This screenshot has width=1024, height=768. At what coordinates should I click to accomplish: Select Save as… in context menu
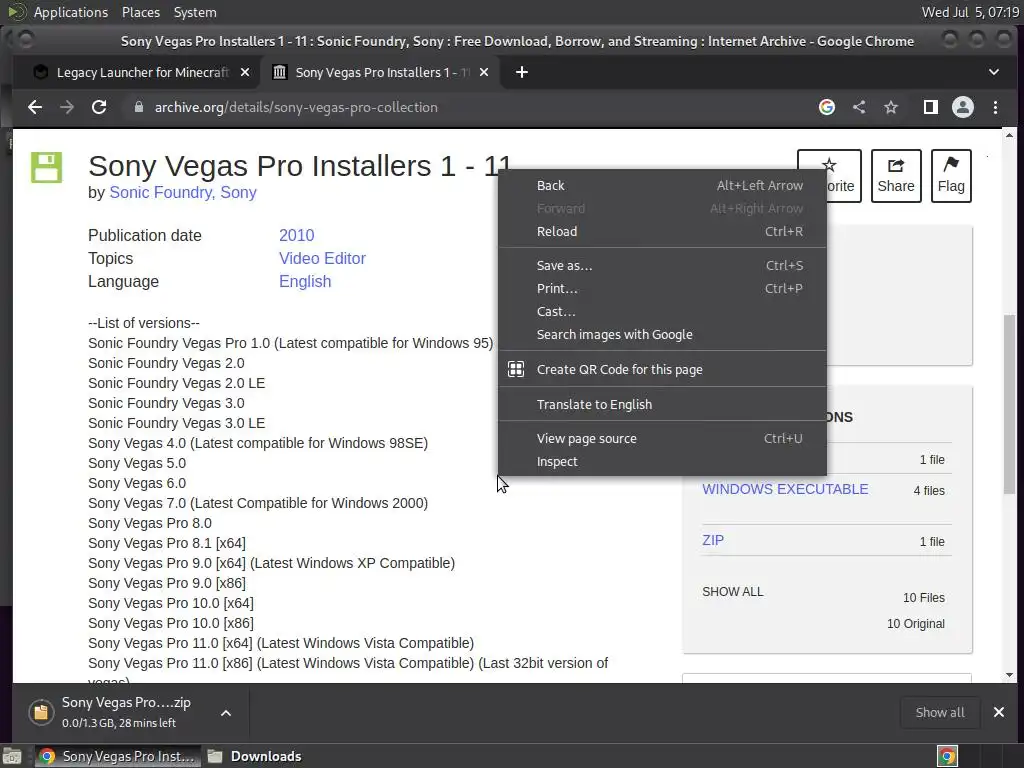click(662, 265)
